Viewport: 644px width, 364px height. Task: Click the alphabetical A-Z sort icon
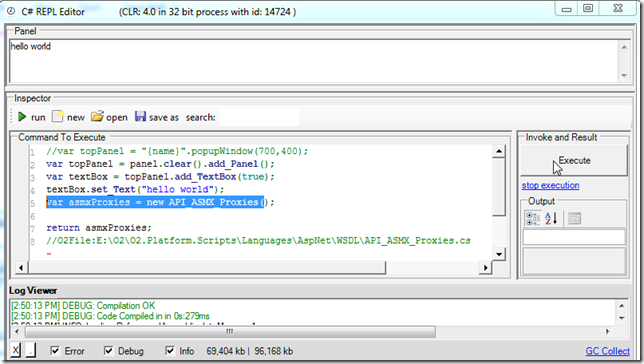[x=551, y=218]
